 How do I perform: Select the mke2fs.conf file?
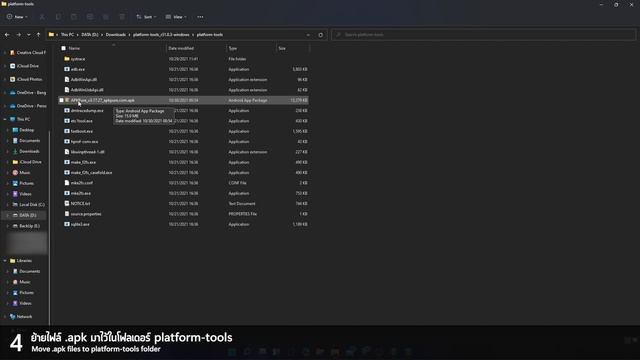pyautogui.click(x=82, y=183)
